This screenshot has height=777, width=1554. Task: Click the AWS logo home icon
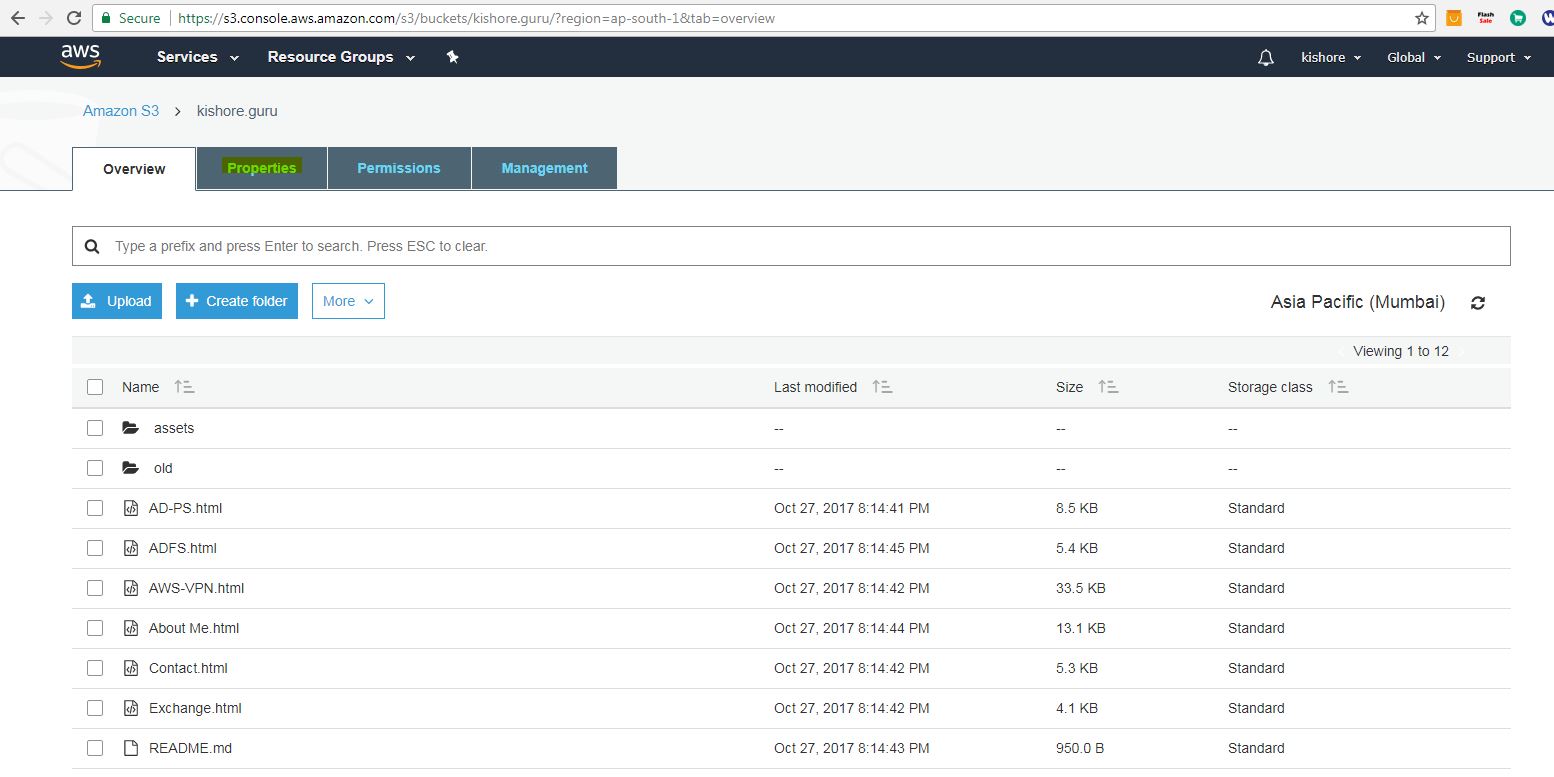[x=80, y=57]
